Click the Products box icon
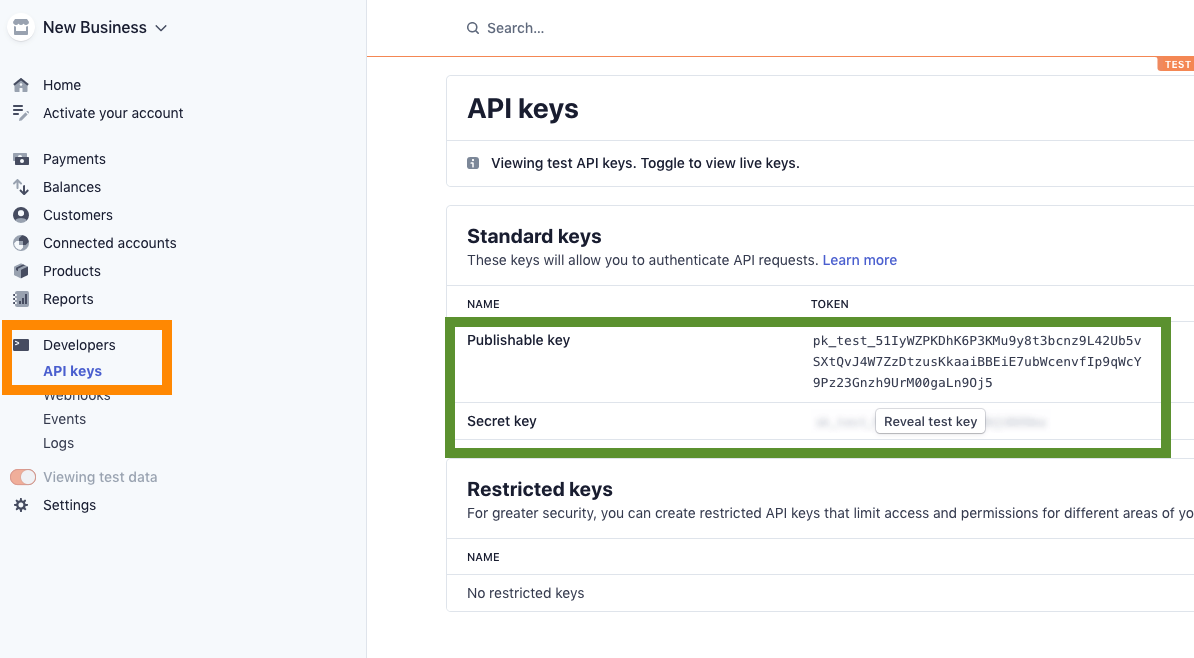 tap(21, 271)
